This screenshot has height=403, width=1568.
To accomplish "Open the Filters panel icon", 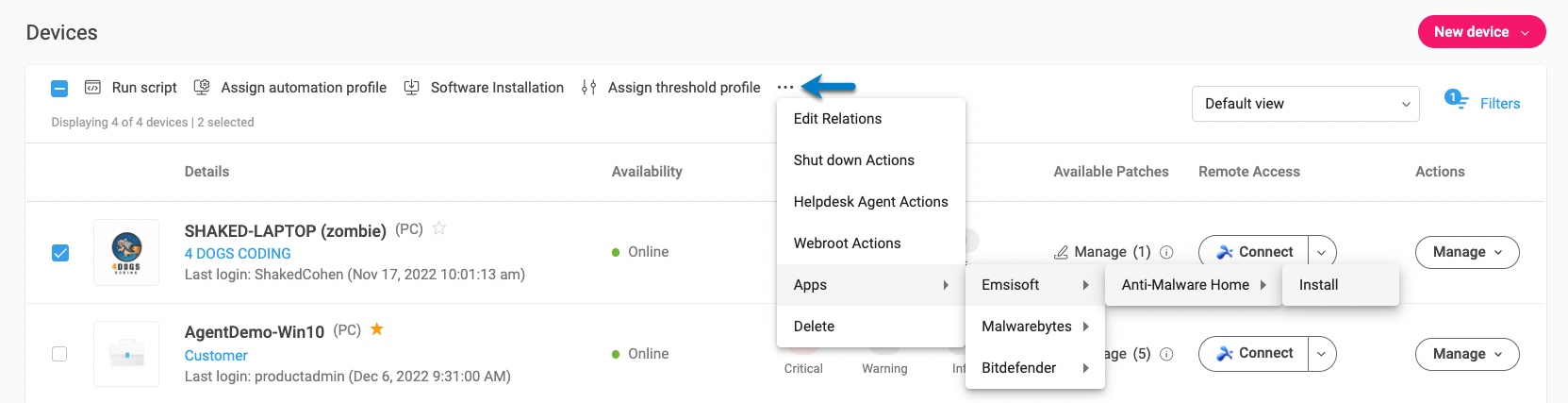I will click(x=1457, y=100).
